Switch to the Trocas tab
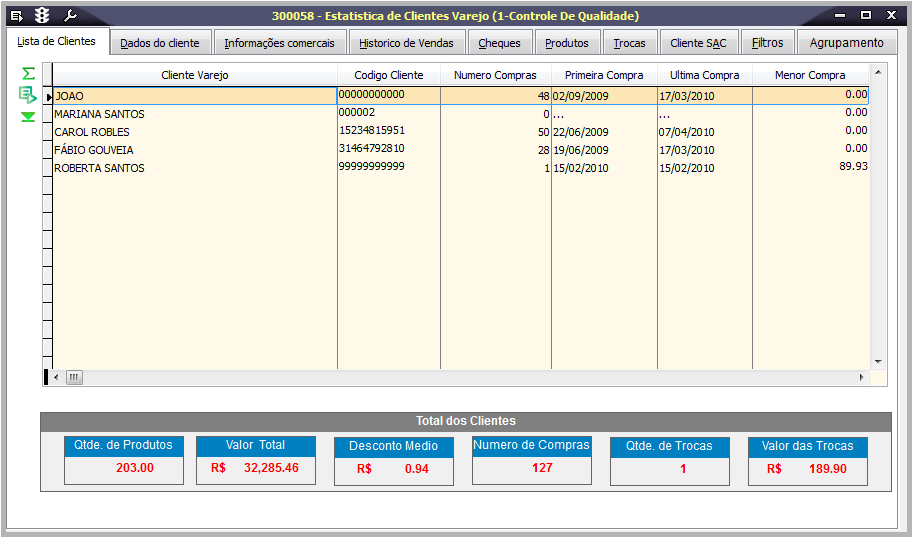 pyautogui.click(x=630, y=43)
